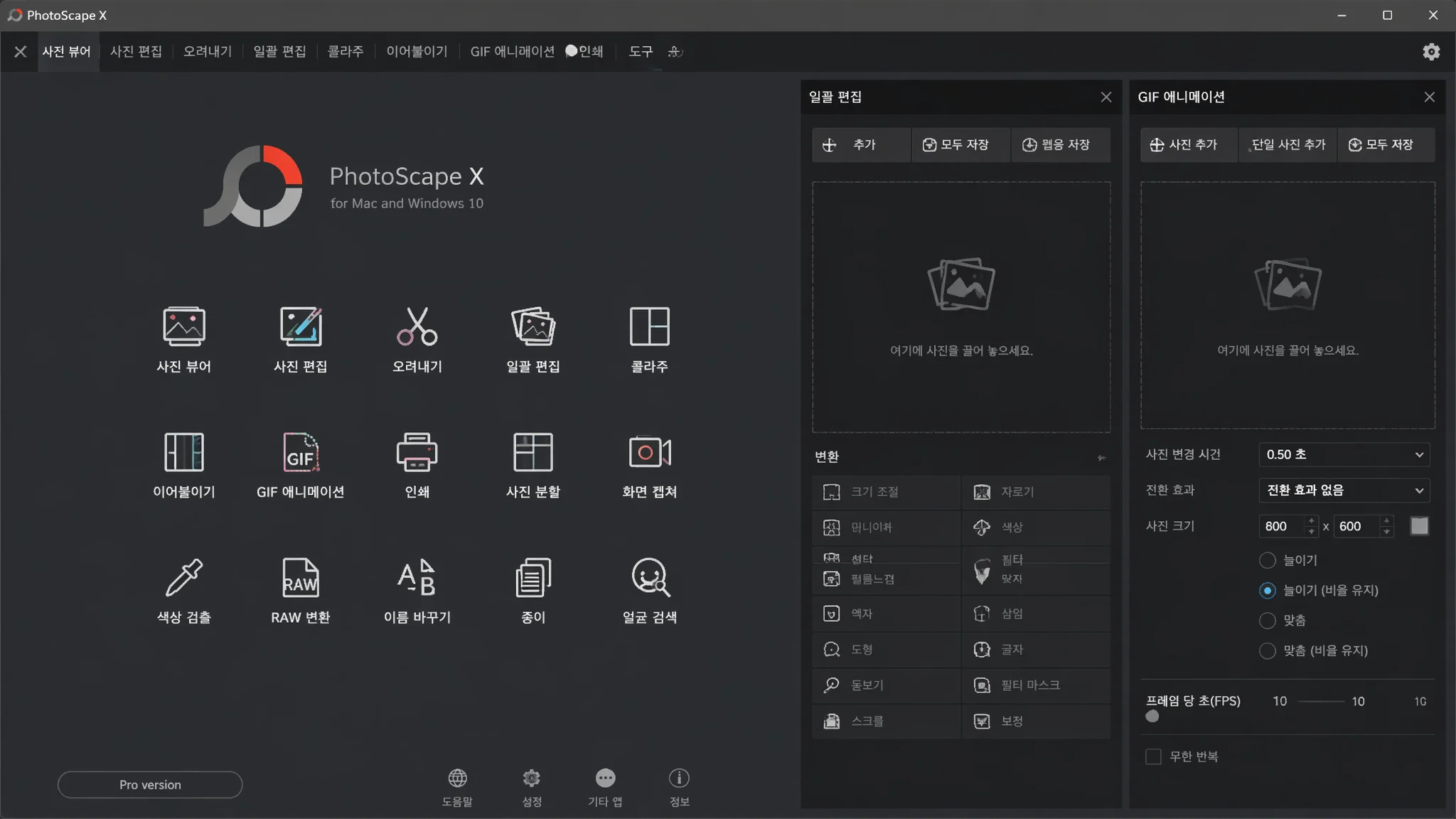Image resolution: width=1456 pixels, height=819 pixels.
Task: Switch to the 사진 편집 tab in the top bar
Action: (136, 51)
